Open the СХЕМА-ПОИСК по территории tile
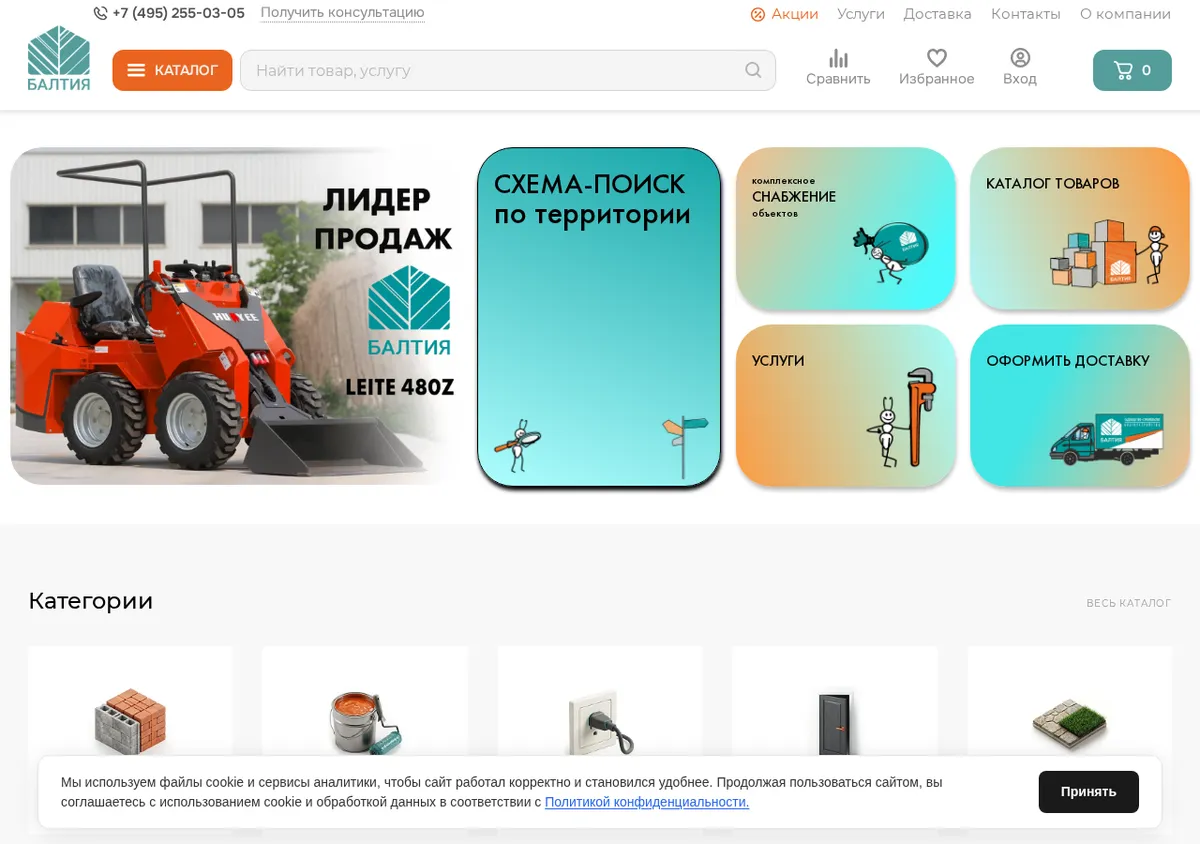The width and height of the screenshot is (1200, 844). tap(599, 317)
